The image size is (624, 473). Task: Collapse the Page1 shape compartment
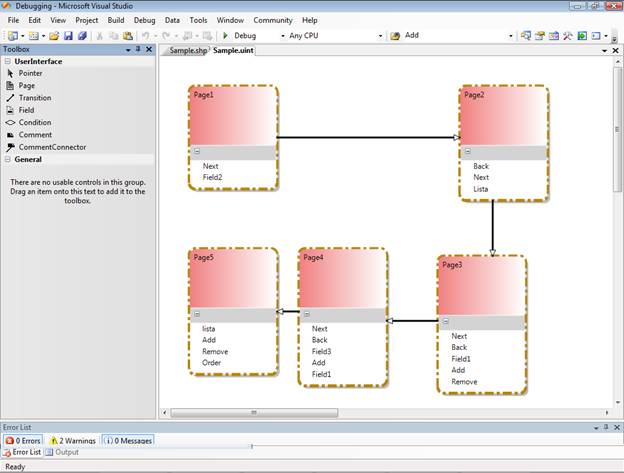197,153
